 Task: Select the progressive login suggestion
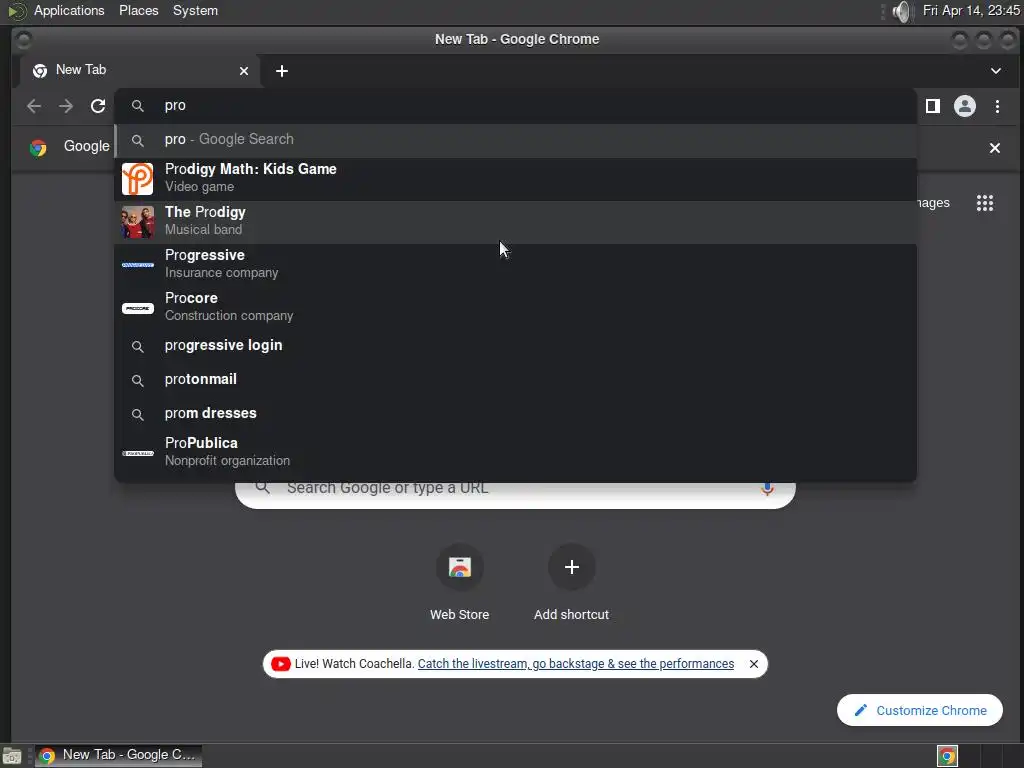coord(515,345)
